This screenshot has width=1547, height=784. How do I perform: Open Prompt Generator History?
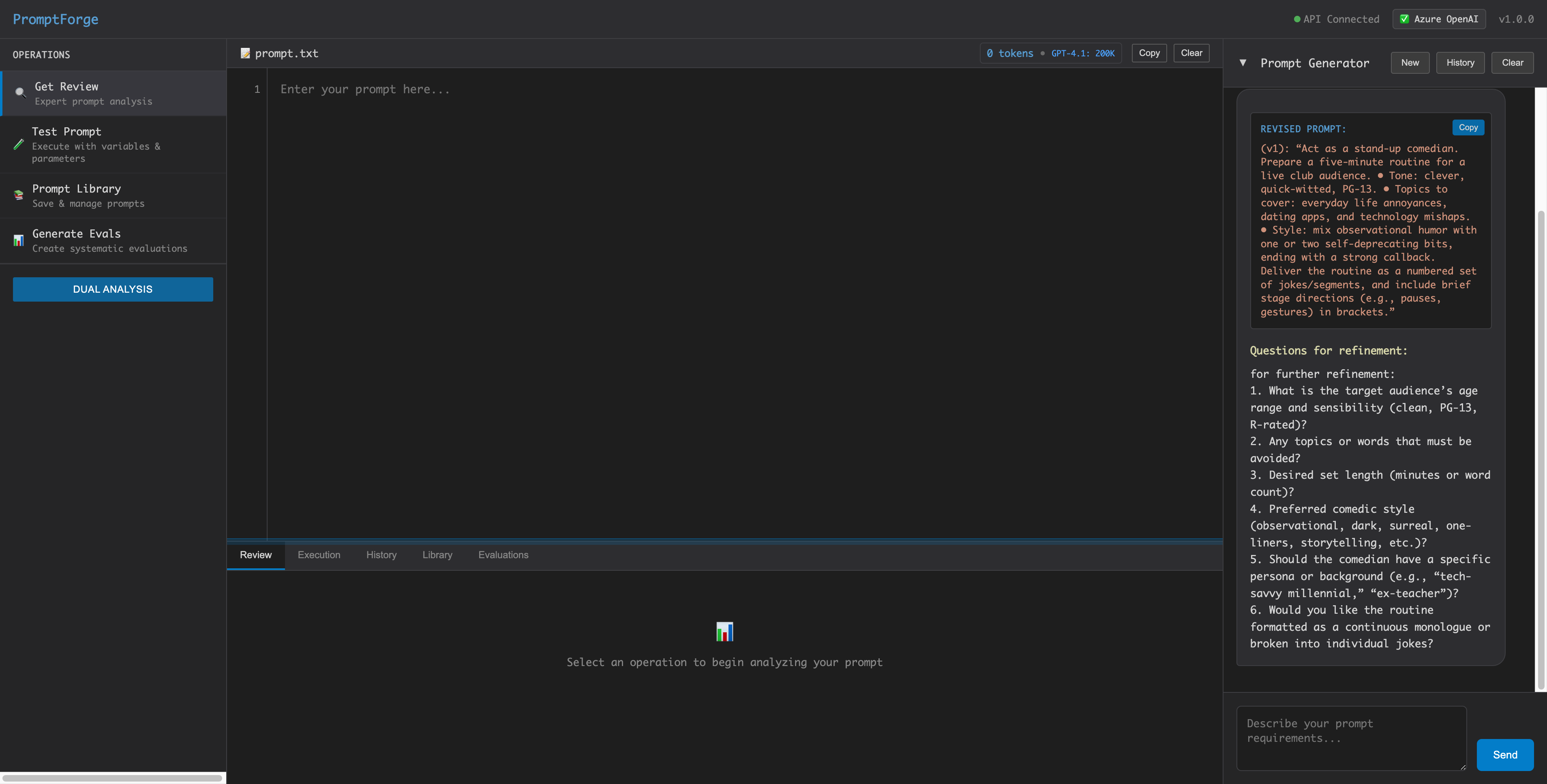[x=1460, y=62]
